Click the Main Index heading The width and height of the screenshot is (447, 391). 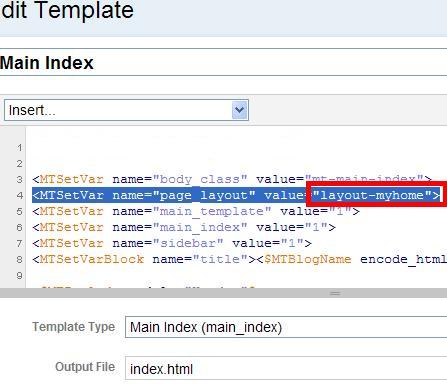47,63
